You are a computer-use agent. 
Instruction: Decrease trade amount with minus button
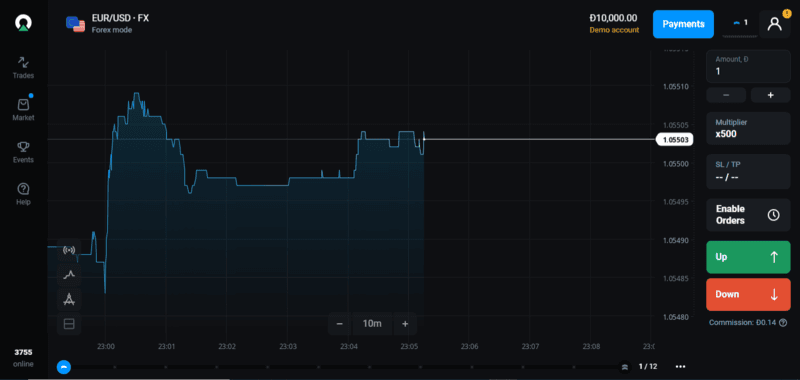726,95
